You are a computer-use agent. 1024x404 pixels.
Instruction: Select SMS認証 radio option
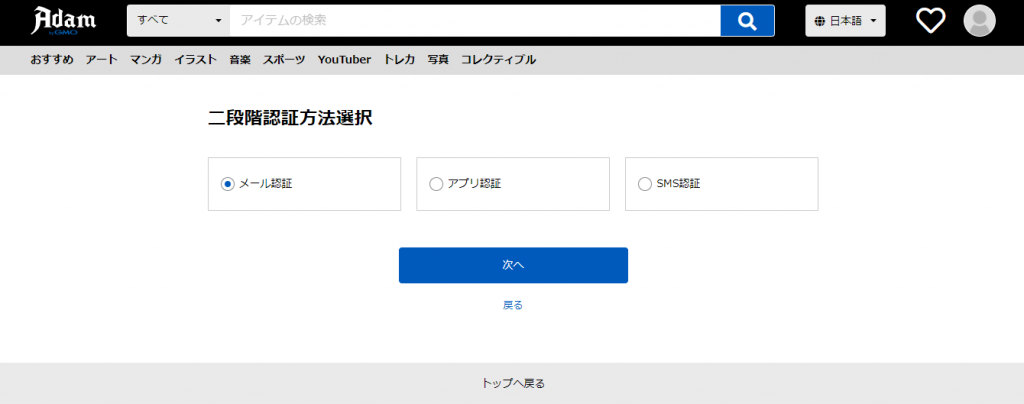click(x=644, y=184)
